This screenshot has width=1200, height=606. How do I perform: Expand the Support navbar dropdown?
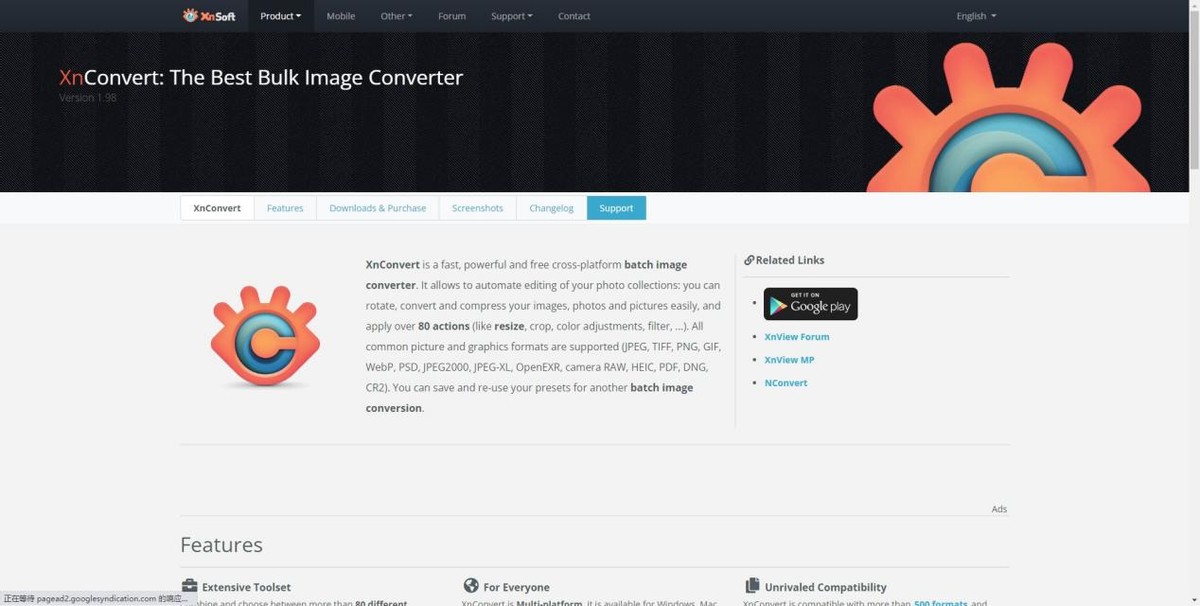pyautogui.click(x=511, y=16)
